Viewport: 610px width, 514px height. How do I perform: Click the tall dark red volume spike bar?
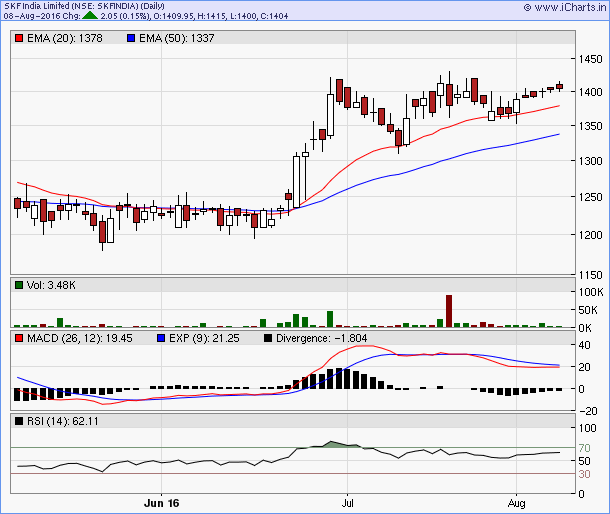tap(449, 311)
